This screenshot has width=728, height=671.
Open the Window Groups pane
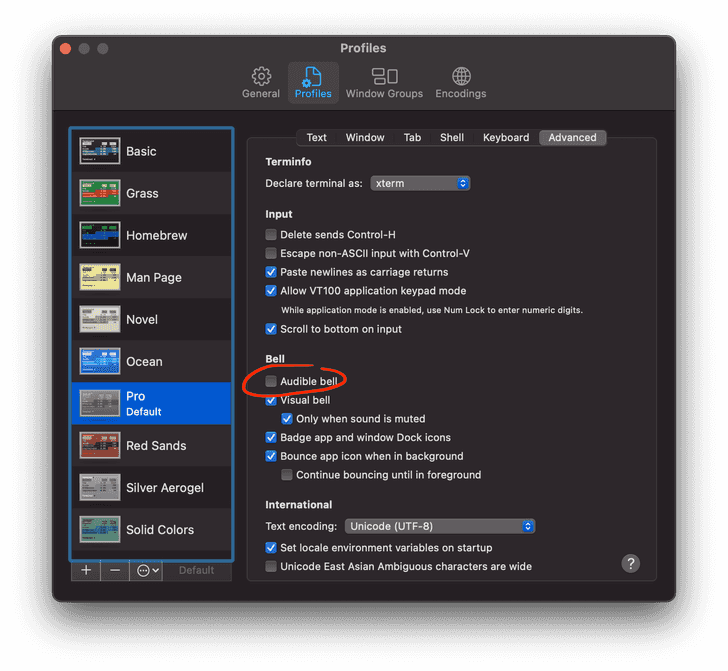coord(384,83)
